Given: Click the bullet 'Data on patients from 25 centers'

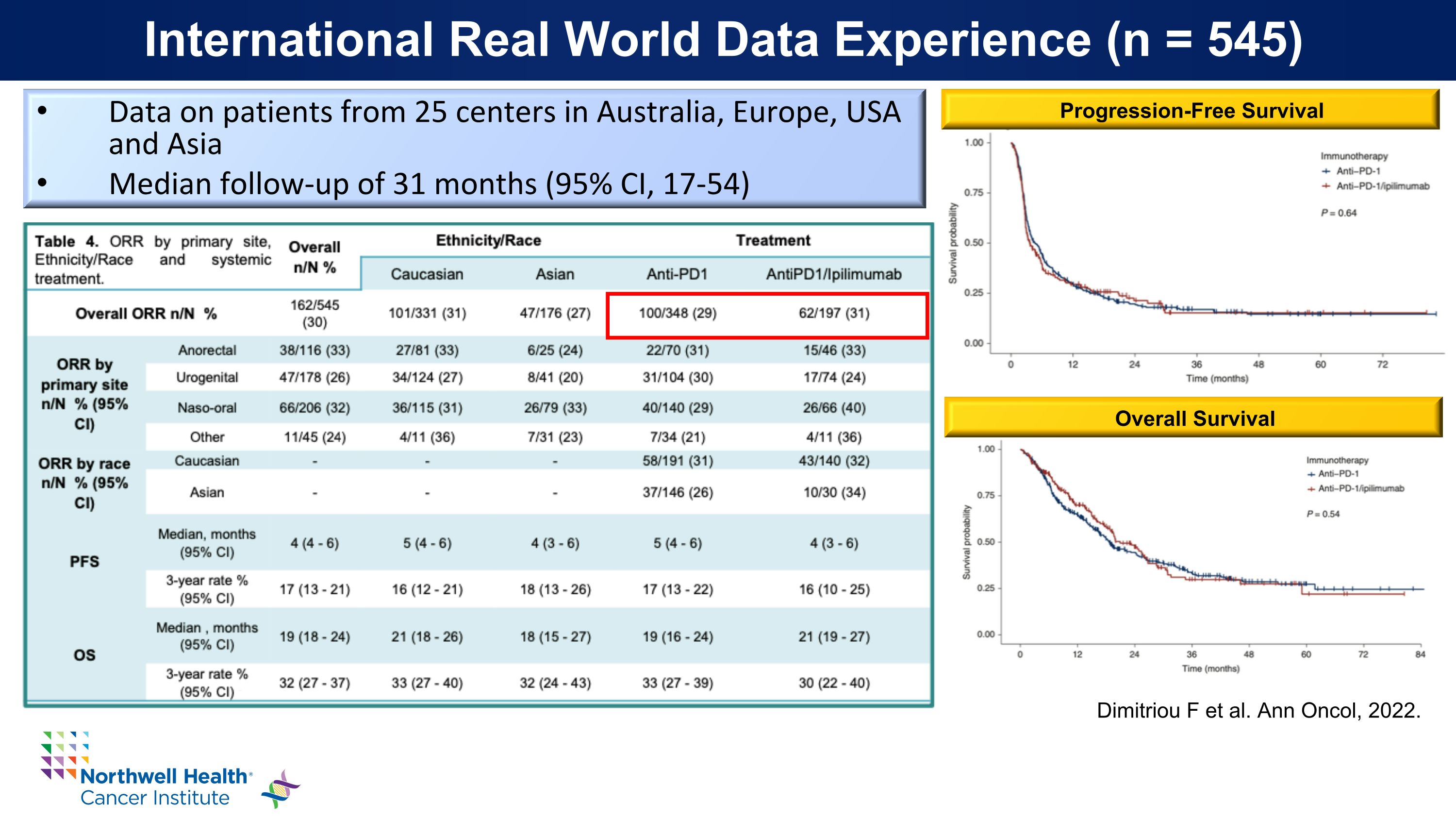Looking at the screenshot, I should (504, 127).
